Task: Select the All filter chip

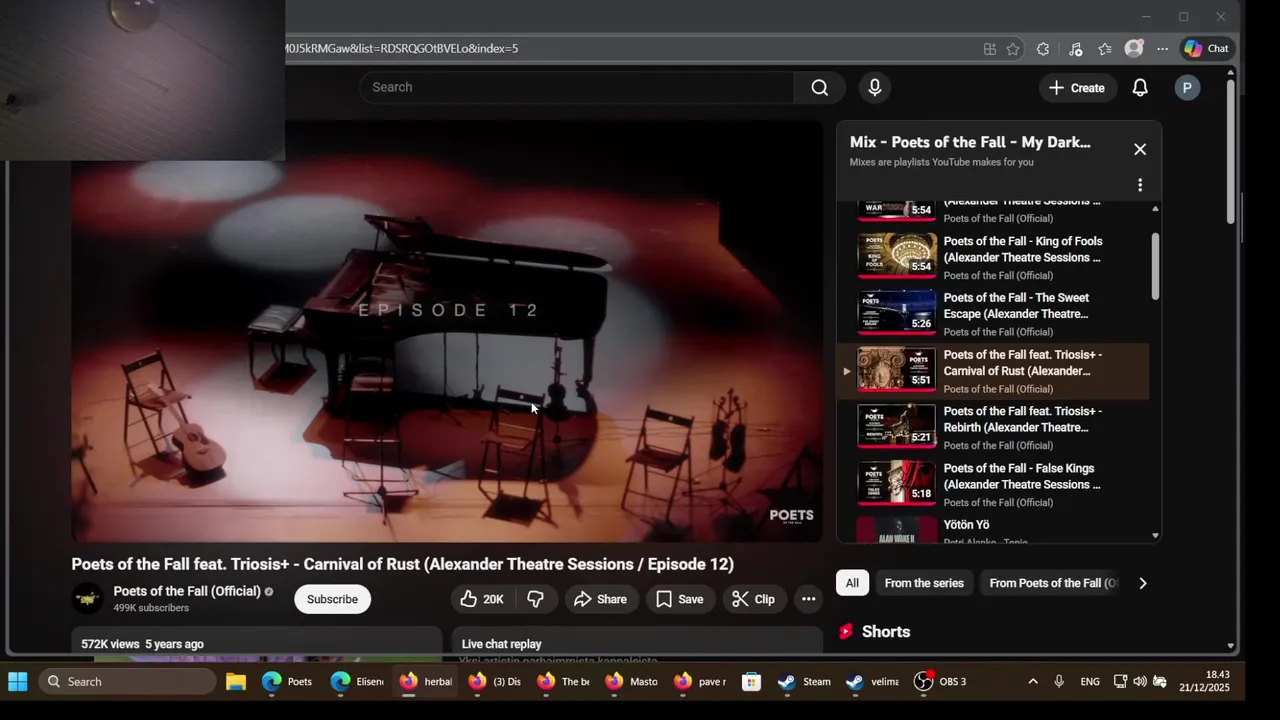Action: point(852,583)
